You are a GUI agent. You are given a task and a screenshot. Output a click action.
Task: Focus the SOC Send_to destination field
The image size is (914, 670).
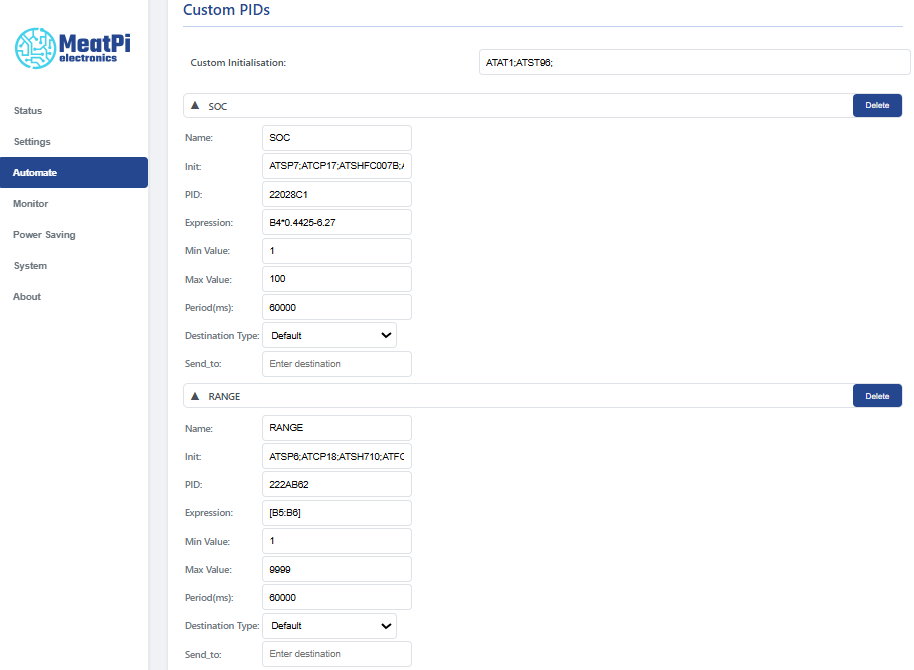pos(336,364)
